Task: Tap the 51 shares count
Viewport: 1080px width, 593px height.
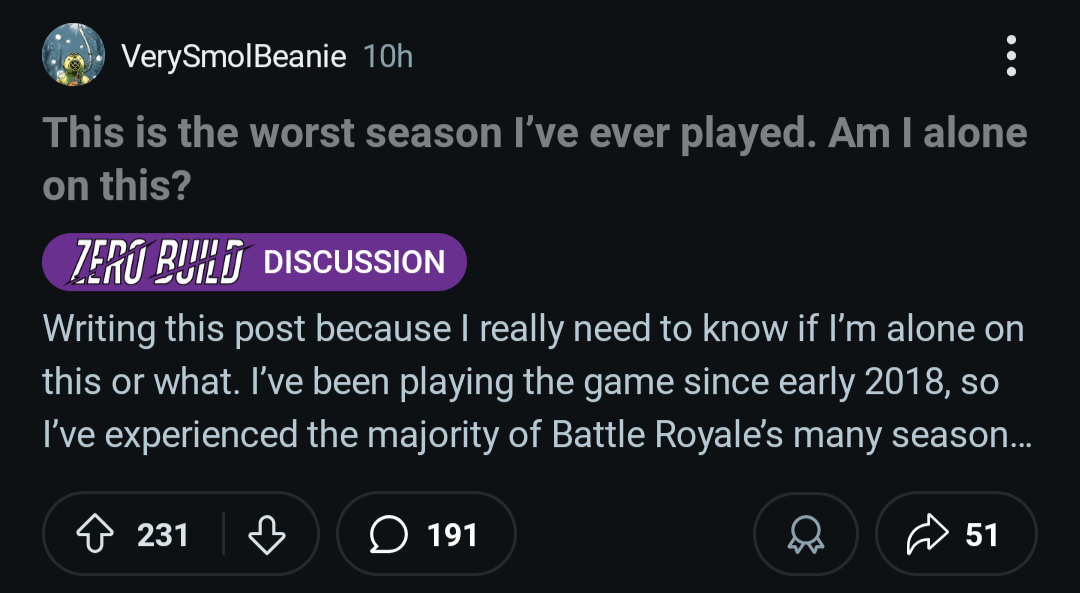Action: [x=981, y=535]
